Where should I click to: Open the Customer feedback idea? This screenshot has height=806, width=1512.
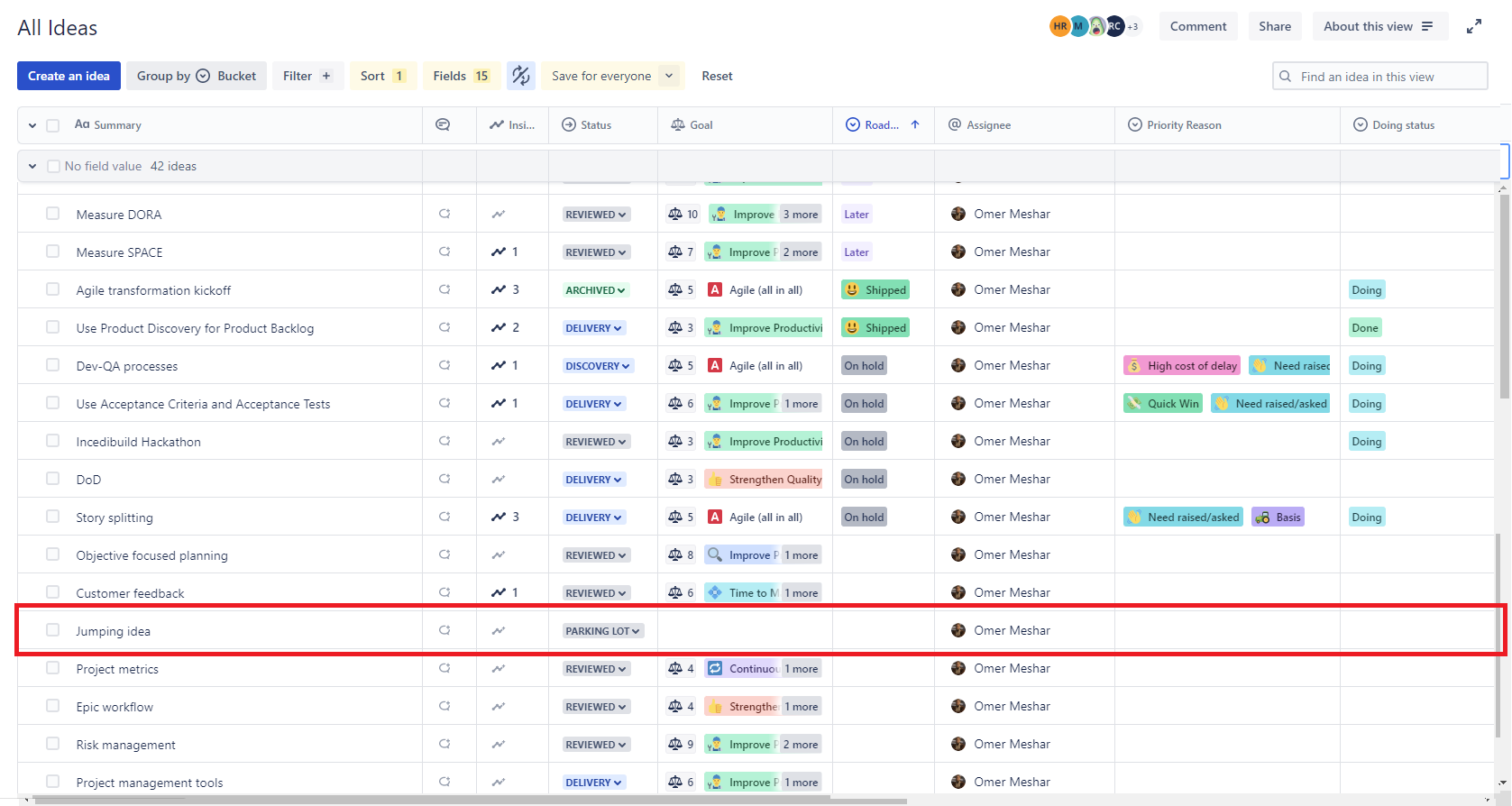[130, 593]
